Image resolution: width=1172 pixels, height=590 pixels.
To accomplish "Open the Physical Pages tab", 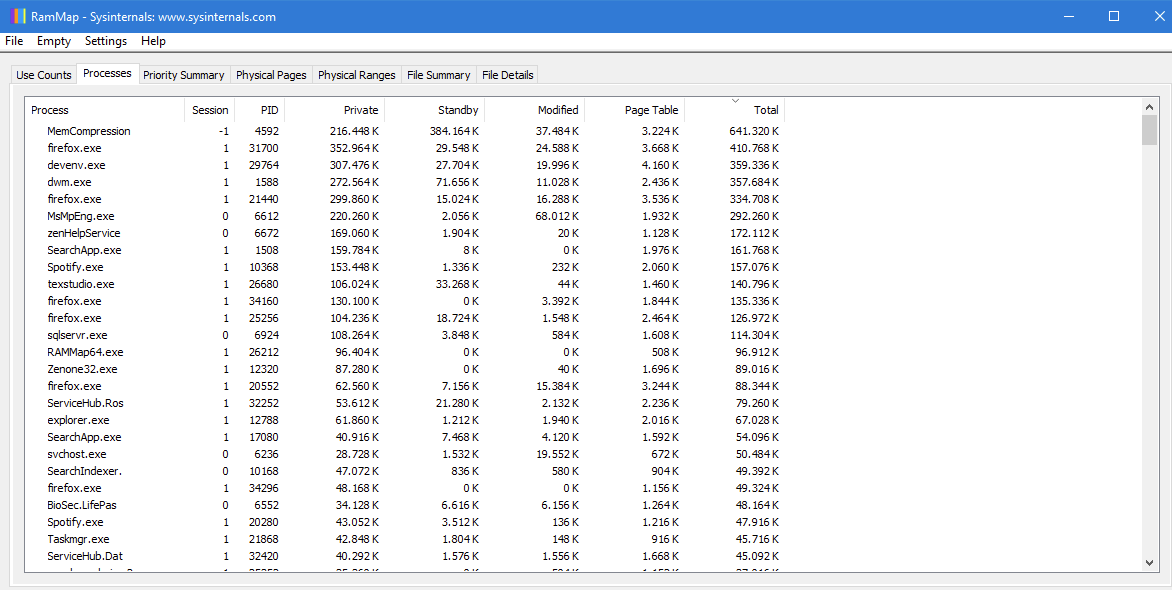I will click(271, 75).
